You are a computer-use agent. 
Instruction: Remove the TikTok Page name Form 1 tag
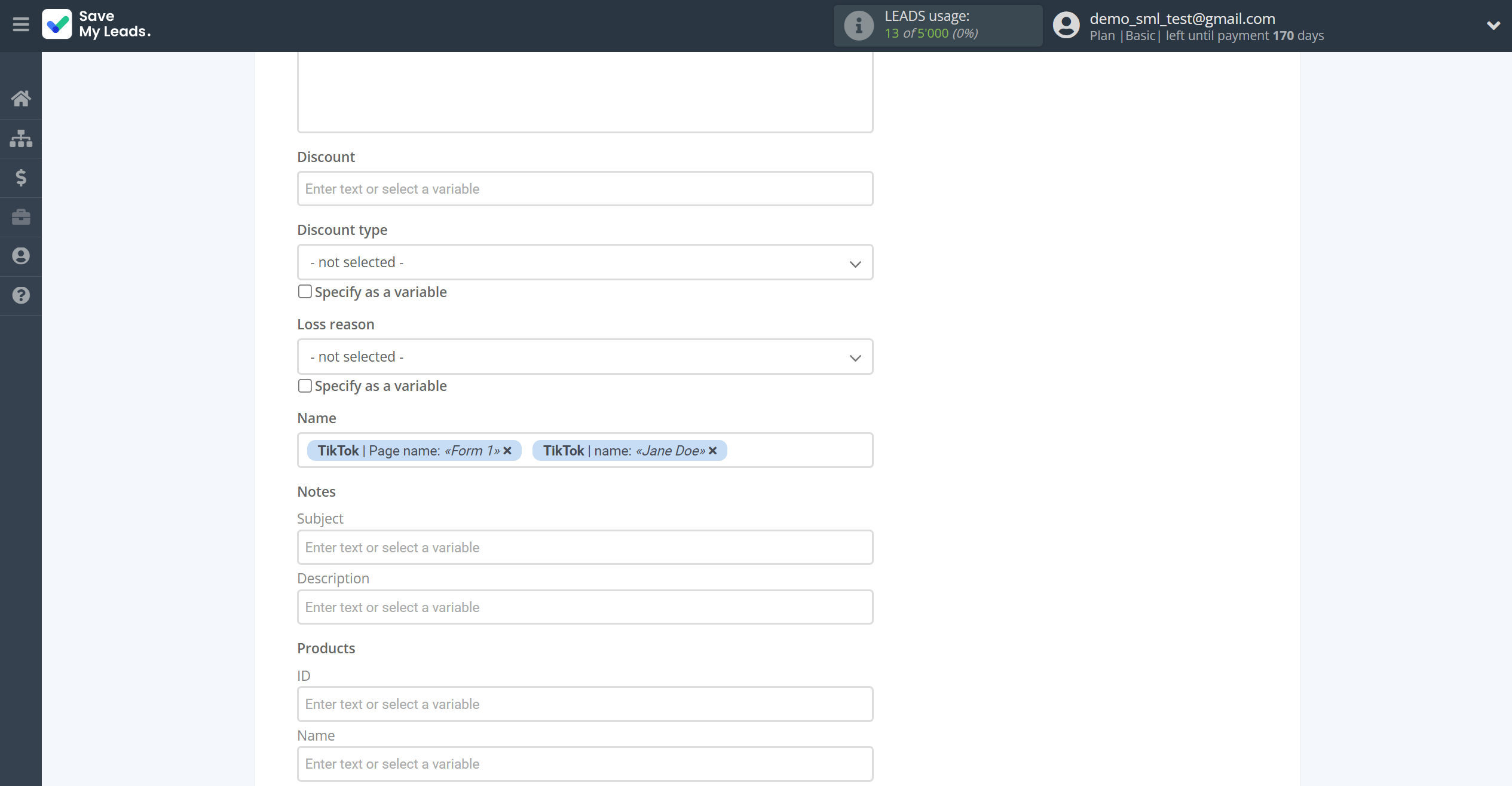tap(507, 451)
